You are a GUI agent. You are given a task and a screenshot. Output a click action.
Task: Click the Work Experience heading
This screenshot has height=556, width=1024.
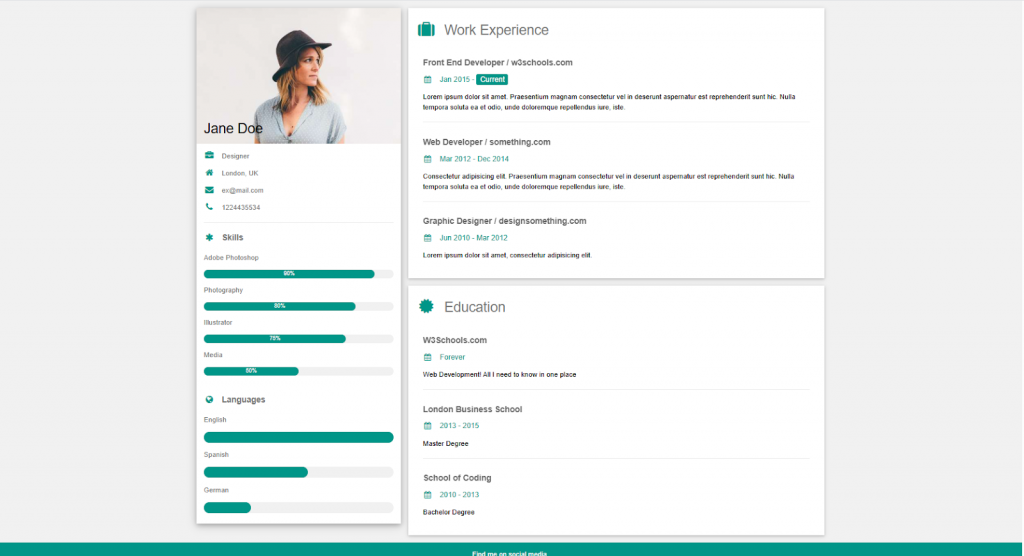[496, 30]
